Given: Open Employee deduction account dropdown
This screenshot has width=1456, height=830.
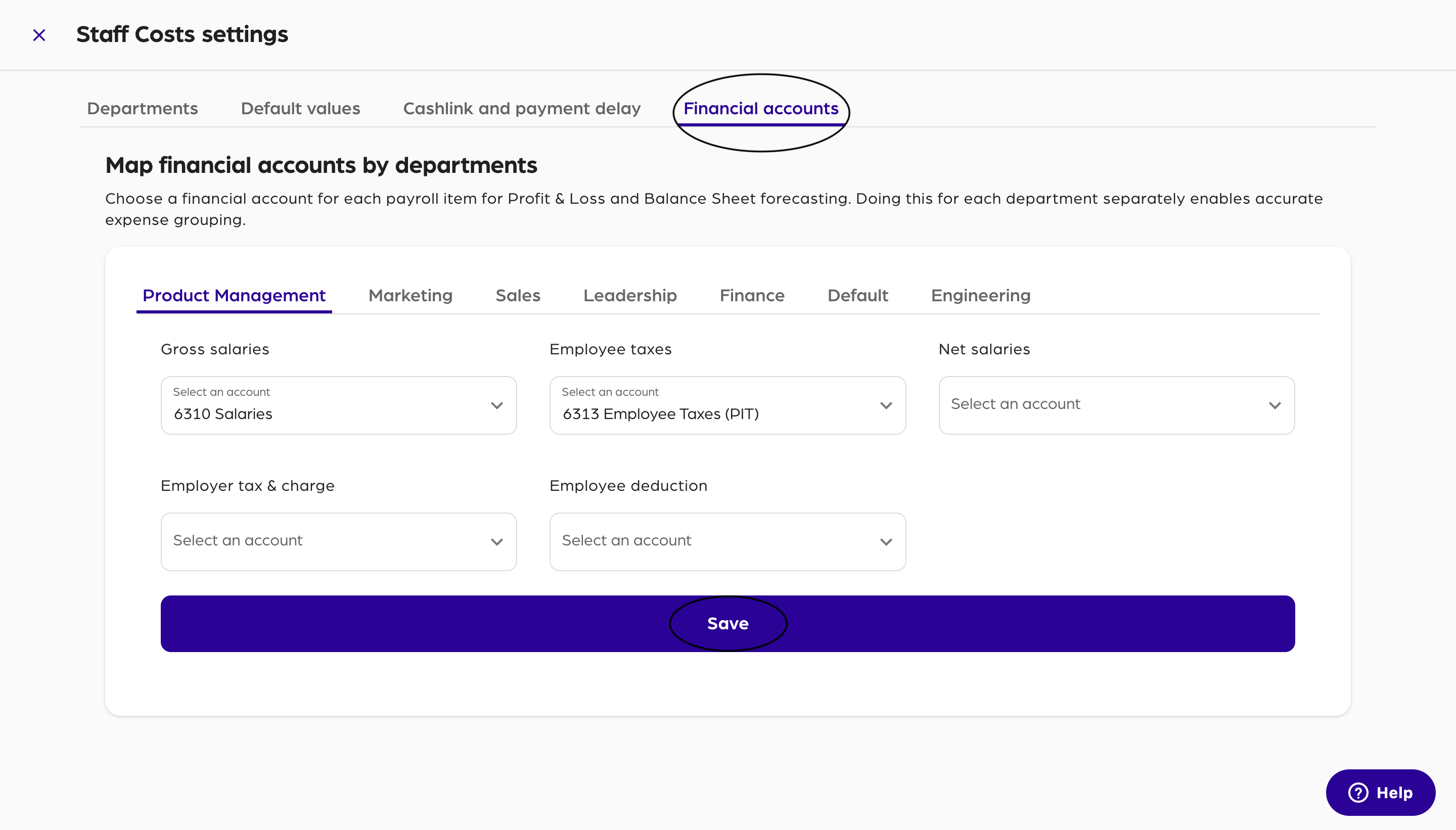Looking at the screenshot, I should pyautogui.click(x=727, y=541).
